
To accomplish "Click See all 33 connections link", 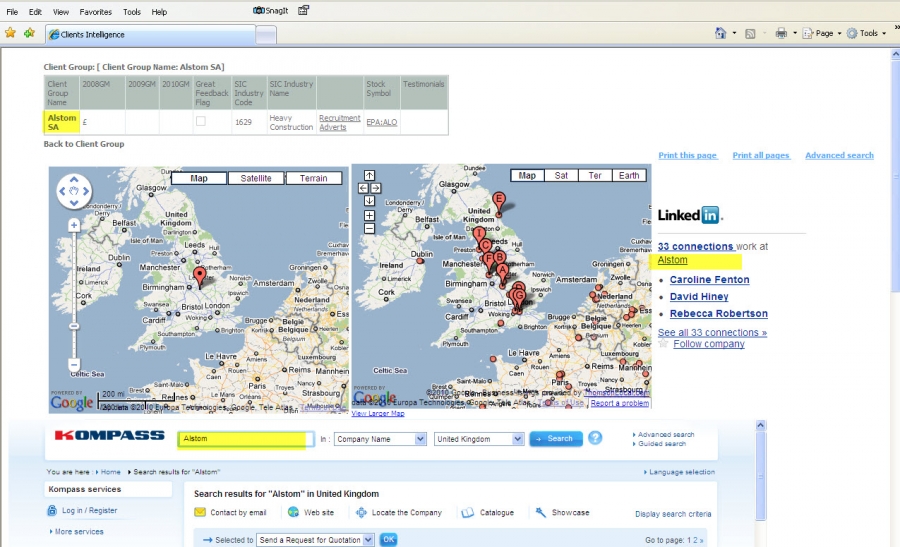I will pos(712,332).
